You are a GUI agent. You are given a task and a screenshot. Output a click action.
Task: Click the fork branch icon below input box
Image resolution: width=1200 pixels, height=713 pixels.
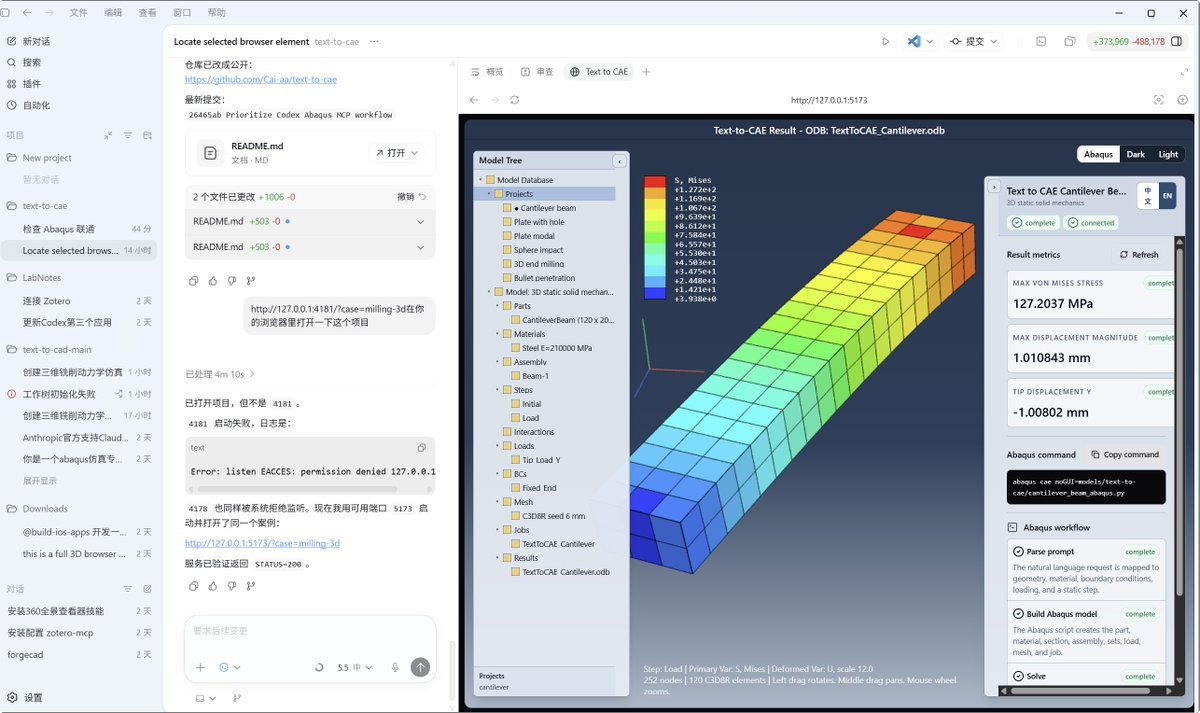coord(237,698)
